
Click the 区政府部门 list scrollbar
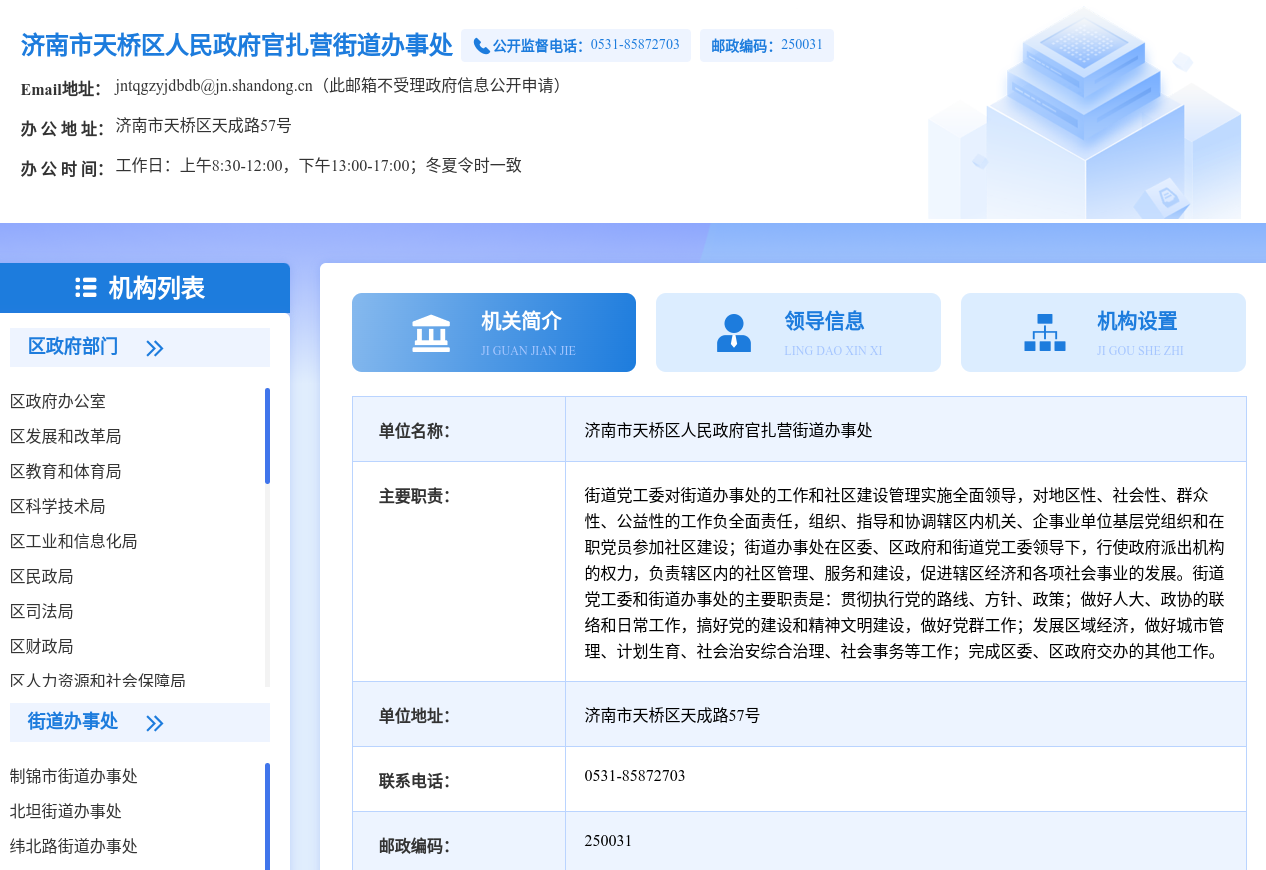point(267,436)
